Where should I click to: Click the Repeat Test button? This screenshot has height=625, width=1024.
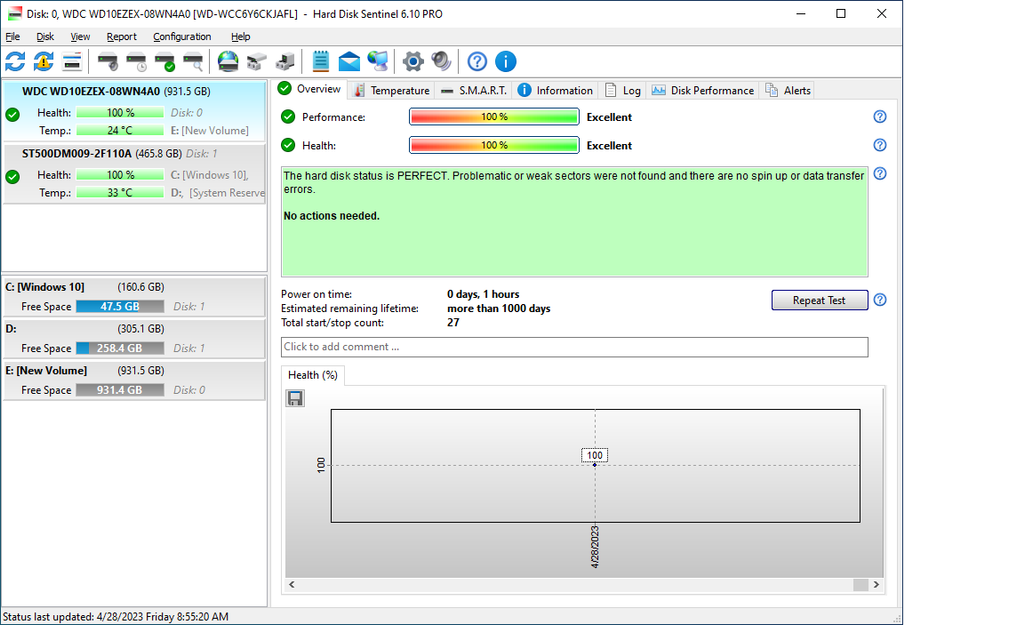(x=820, y=300)
